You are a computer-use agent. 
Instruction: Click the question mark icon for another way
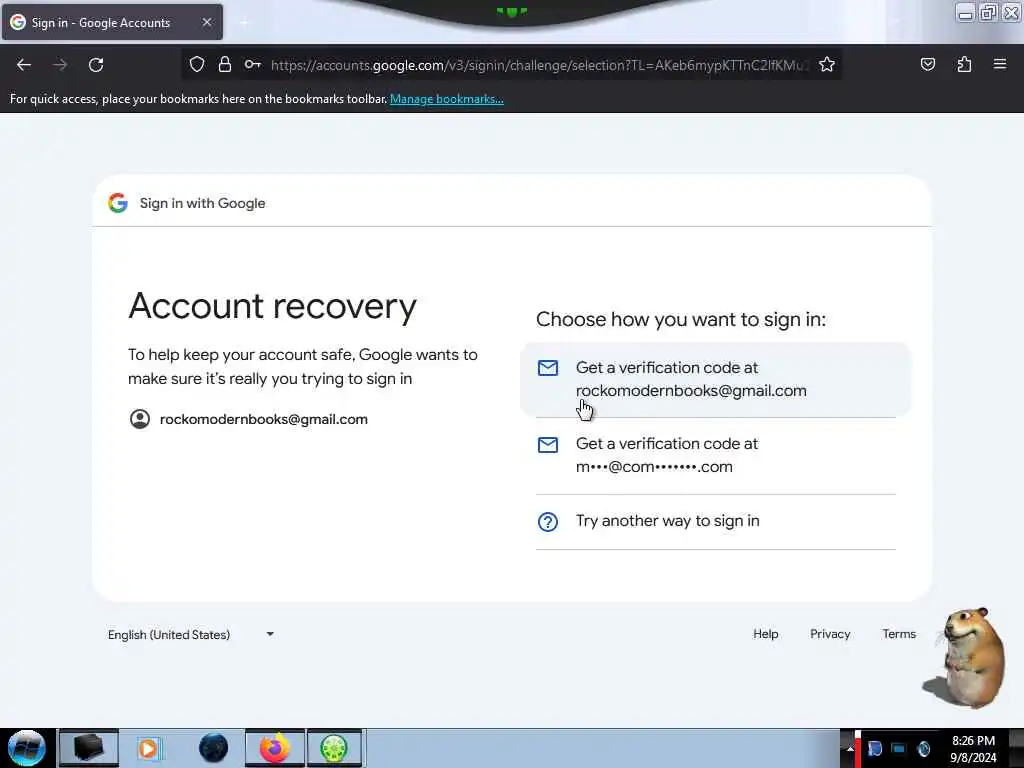tap(548, 522)
